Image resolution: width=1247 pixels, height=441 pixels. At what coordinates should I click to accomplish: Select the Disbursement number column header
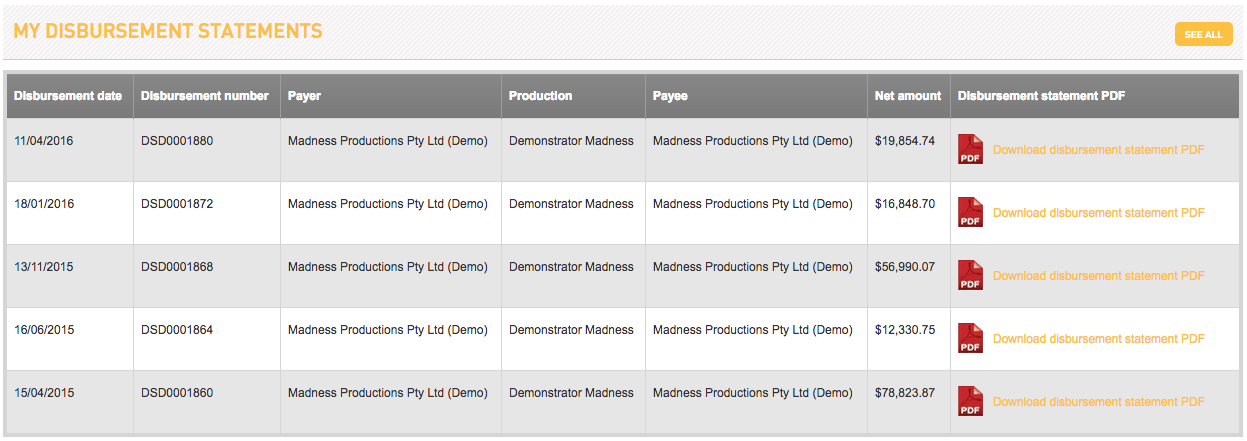tap(206, 96)
